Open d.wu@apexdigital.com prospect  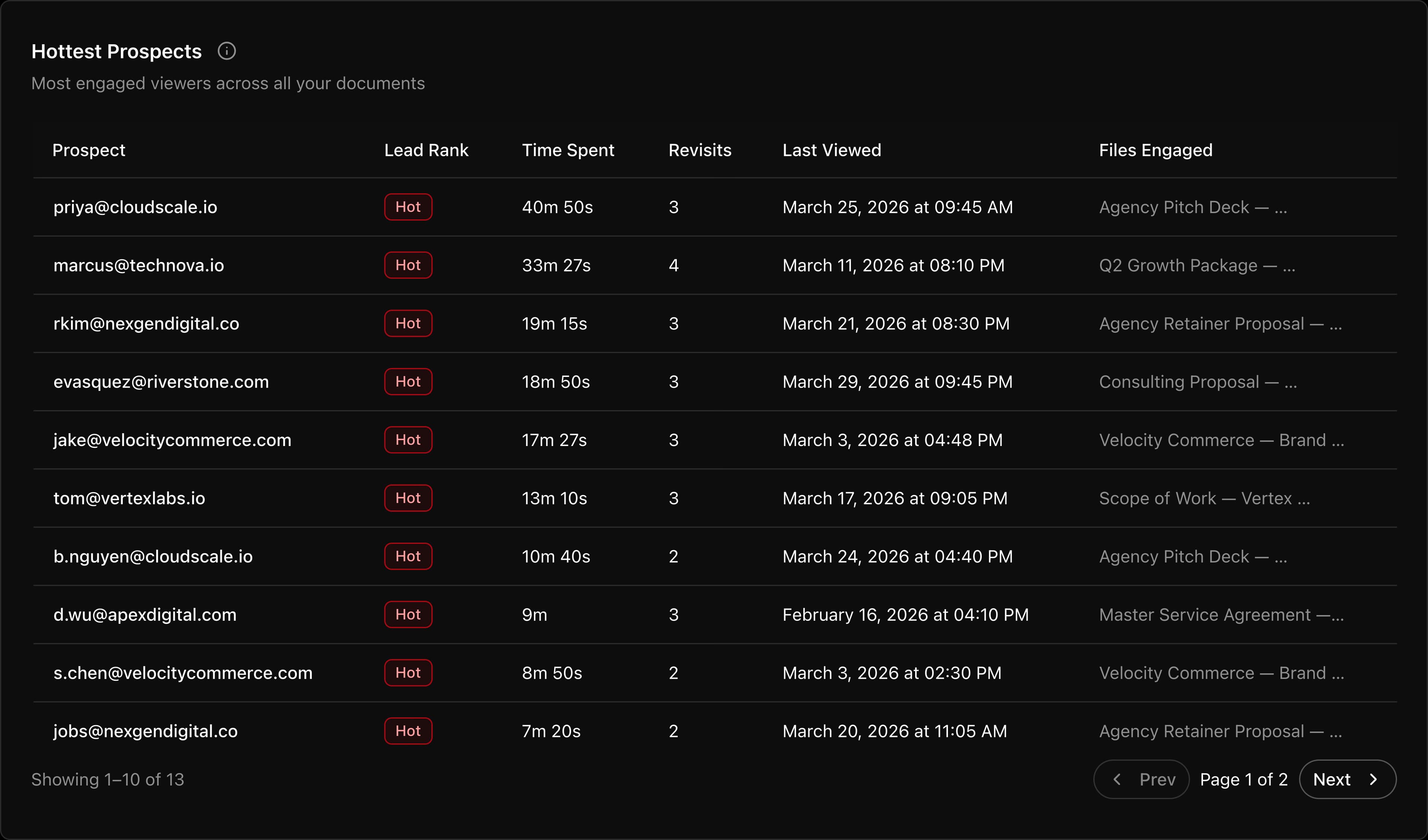click(x=145, y=614)
